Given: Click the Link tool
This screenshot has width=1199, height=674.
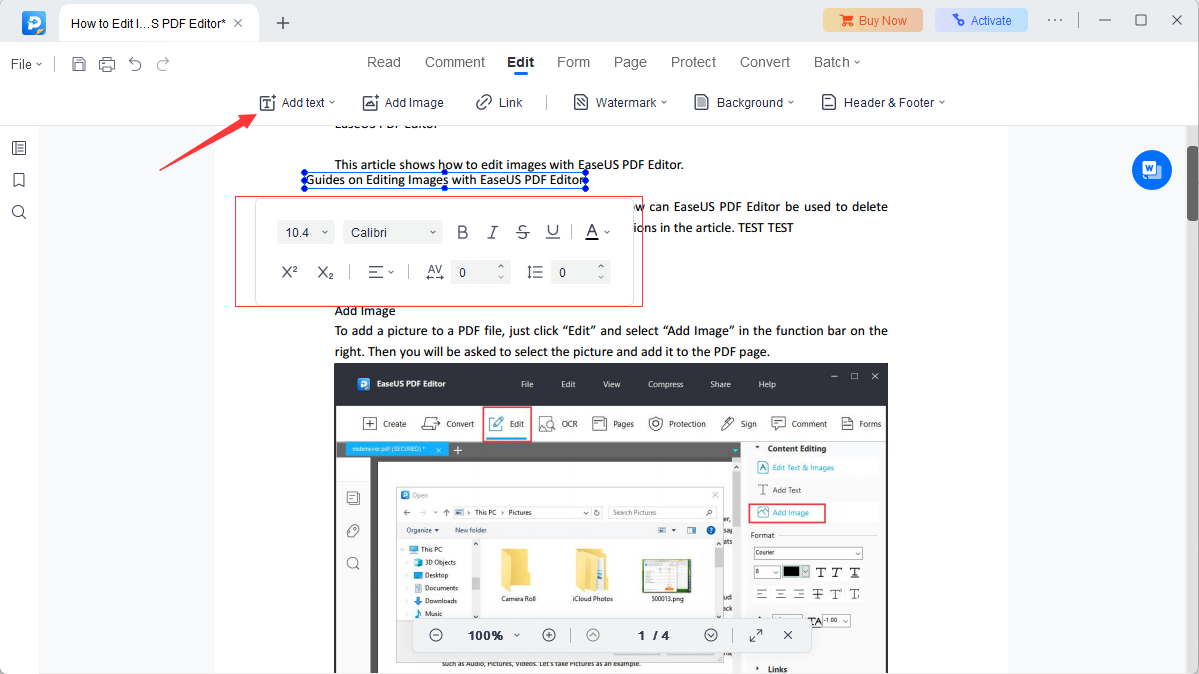Looking at the screenshot, I should coord(499,103).
